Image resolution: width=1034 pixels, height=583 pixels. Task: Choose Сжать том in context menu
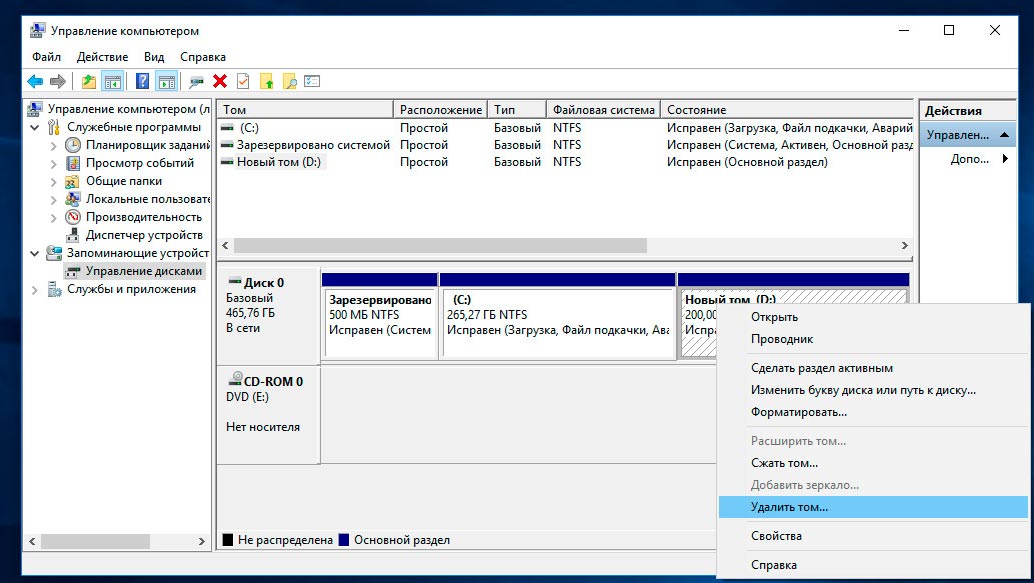coord(784,463)
